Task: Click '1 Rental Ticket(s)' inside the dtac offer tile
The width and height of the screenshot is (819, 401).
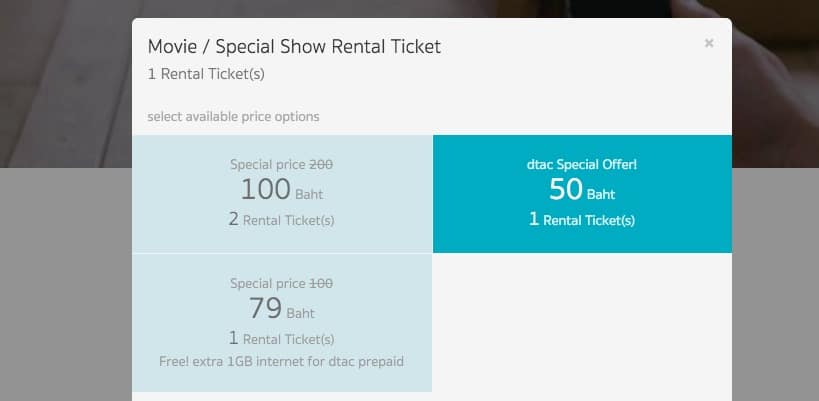Action: pyautogui.click(x=582, y=220)
